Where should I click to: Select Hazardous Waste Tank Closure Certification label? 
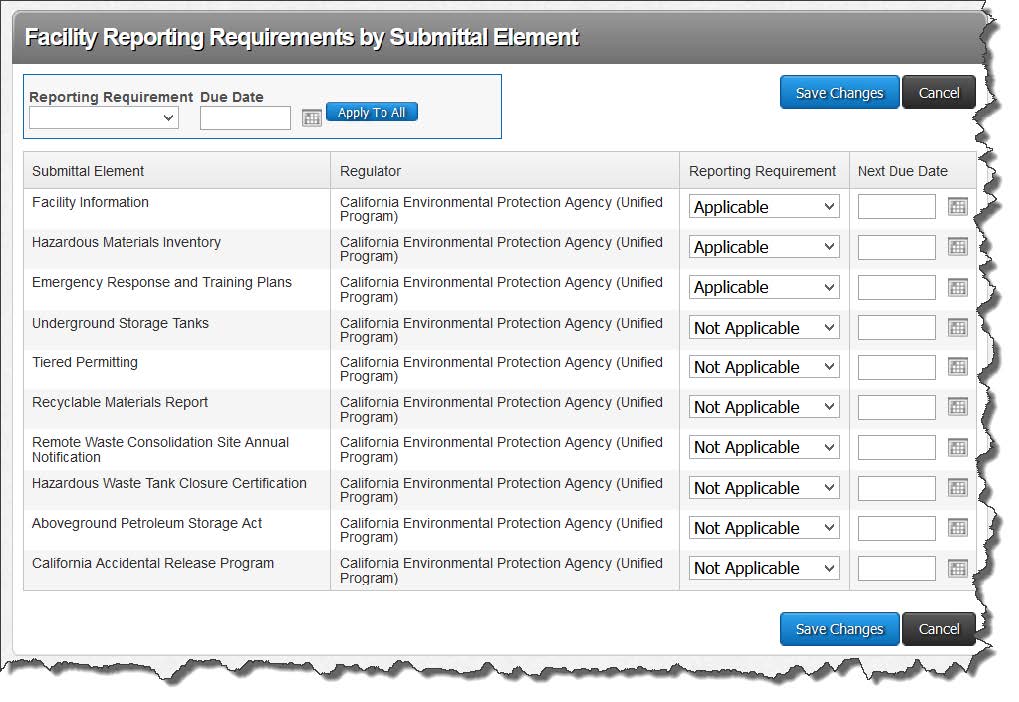pyautogui.click(x=169, y=483)
